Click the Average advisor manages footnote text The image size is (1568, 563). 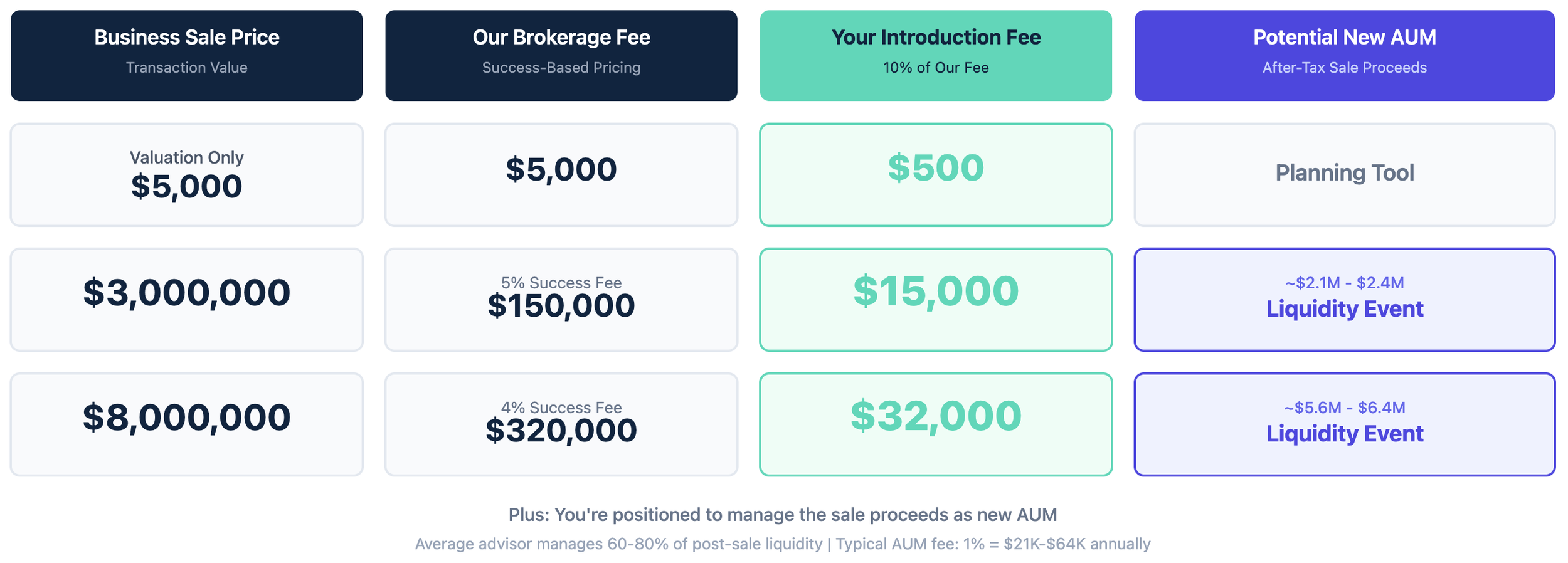point(783,544)
